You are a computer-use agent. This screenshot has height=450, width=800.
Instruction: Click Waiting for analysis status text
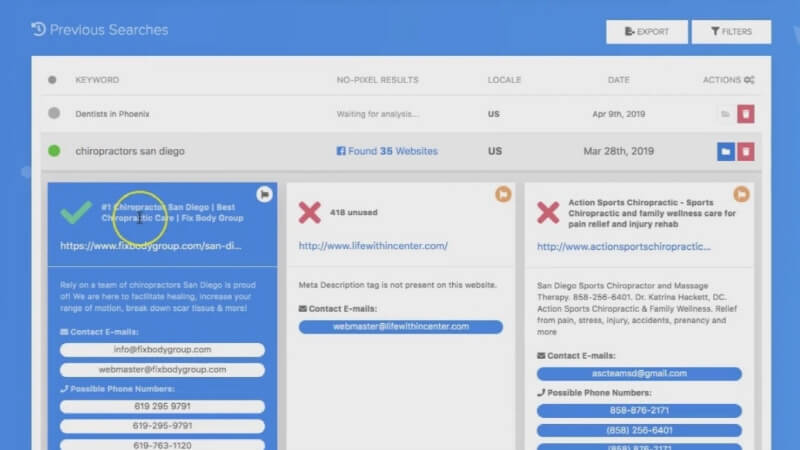coord(377,114)
